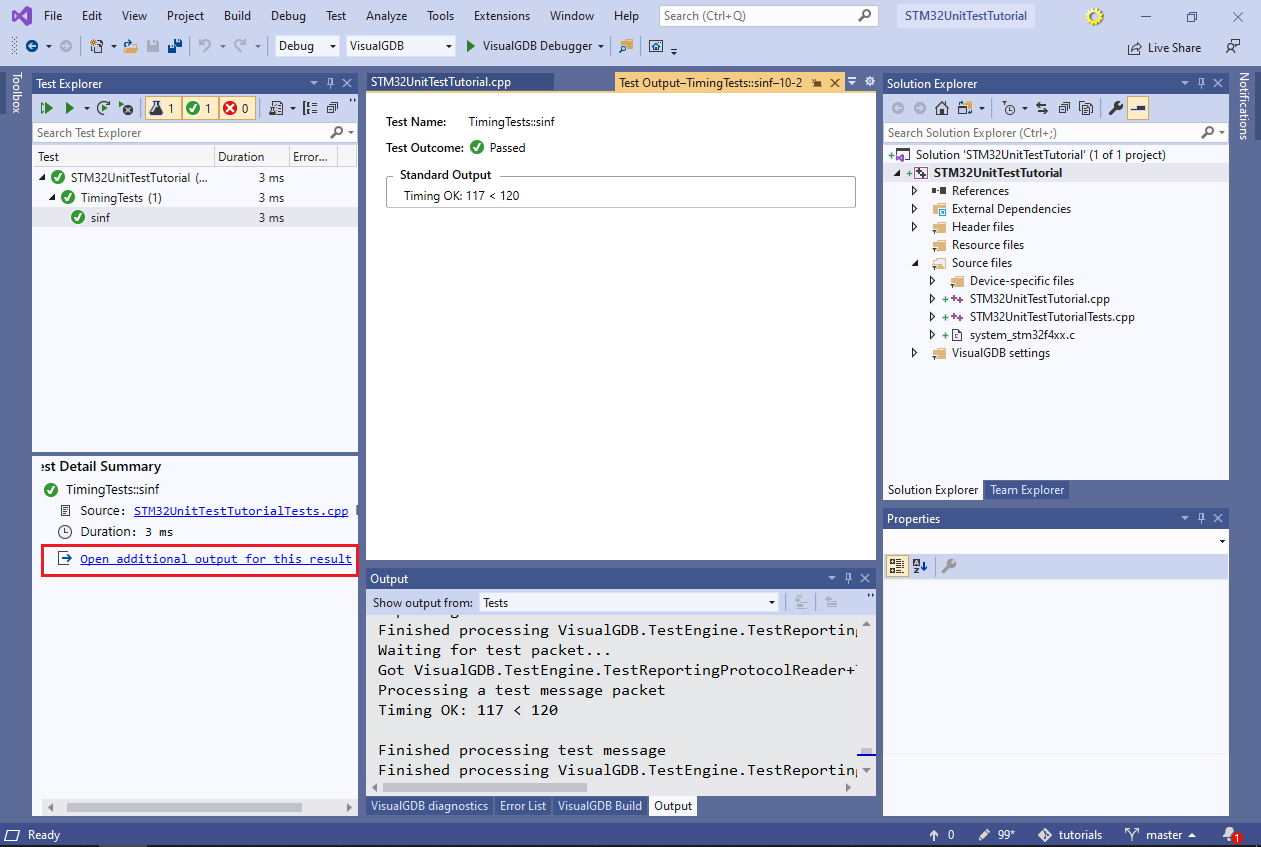Switch to the STM32UnitTestTutorial.cpp editor tab

(x=458, y=82)
